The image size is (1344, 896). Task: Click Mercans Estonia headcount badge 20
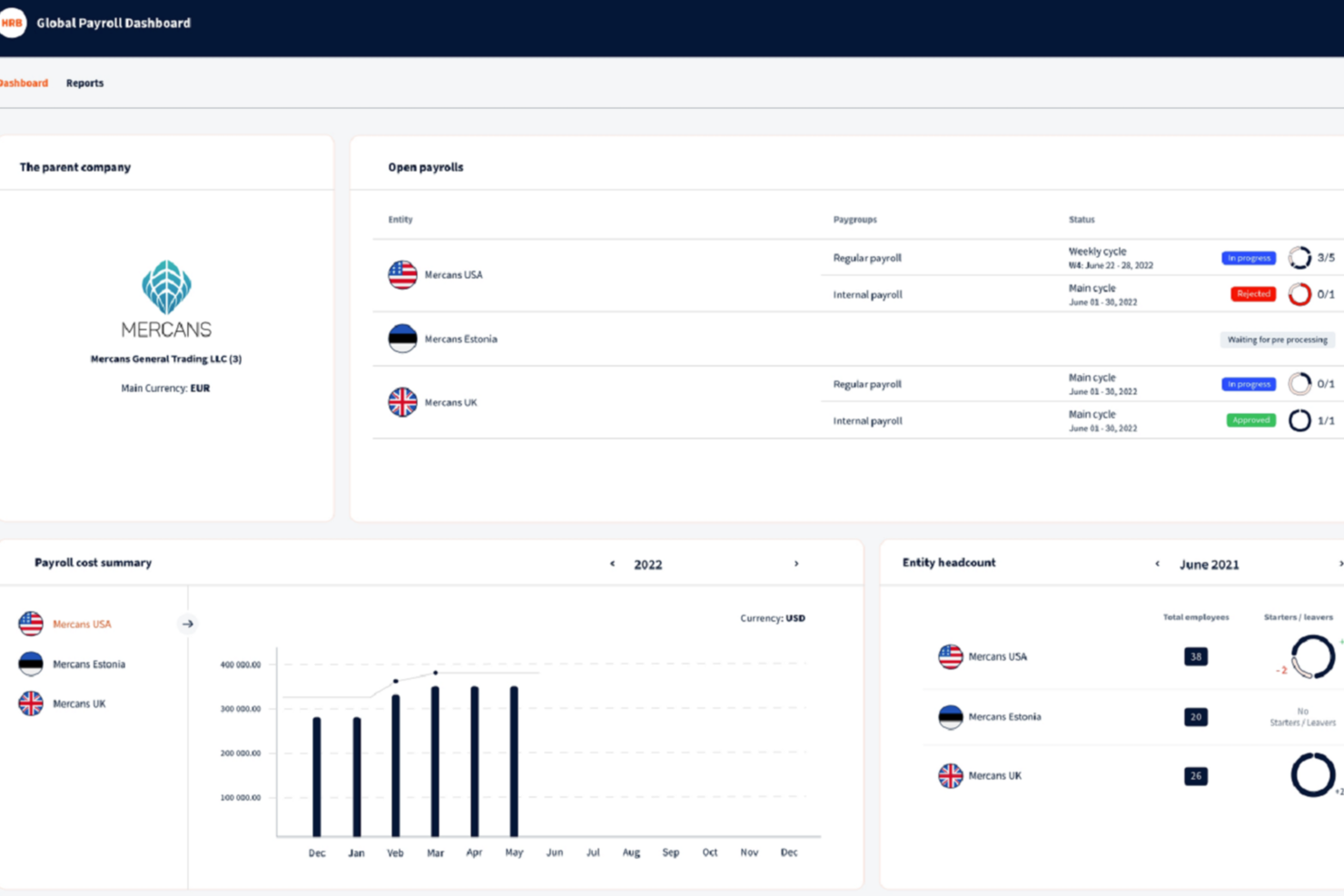(x=1196, y=716)
